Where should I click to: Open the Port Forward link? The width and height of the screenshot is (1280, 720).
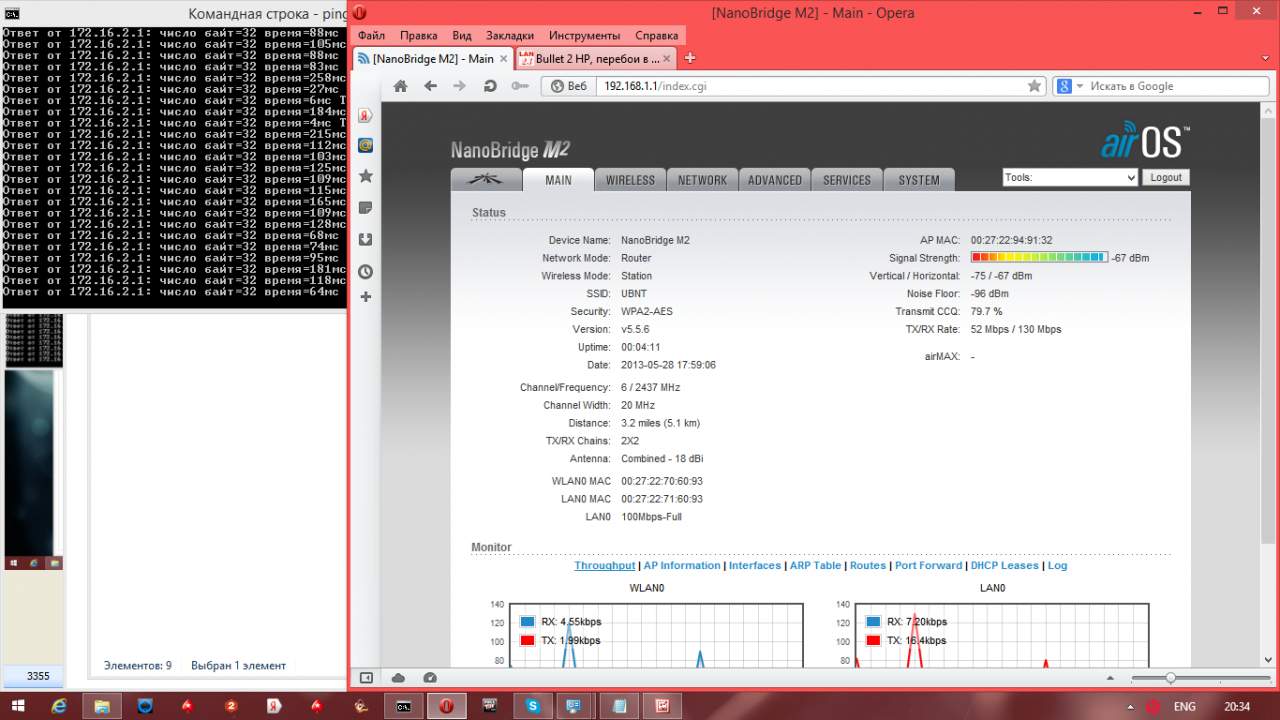[x=928, y=566]
